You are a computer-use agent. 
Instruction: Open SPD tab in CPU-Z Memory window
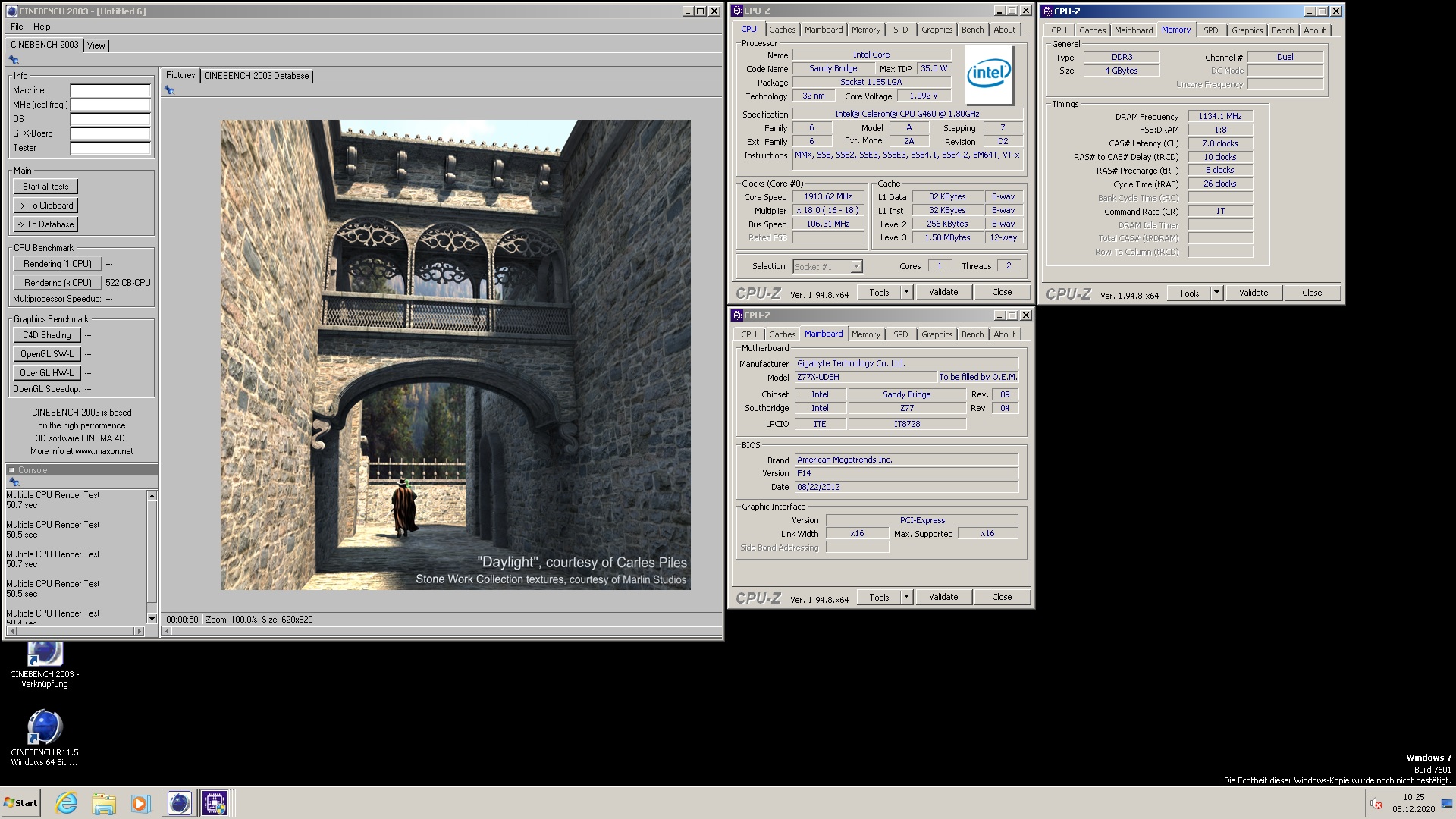1210,30
